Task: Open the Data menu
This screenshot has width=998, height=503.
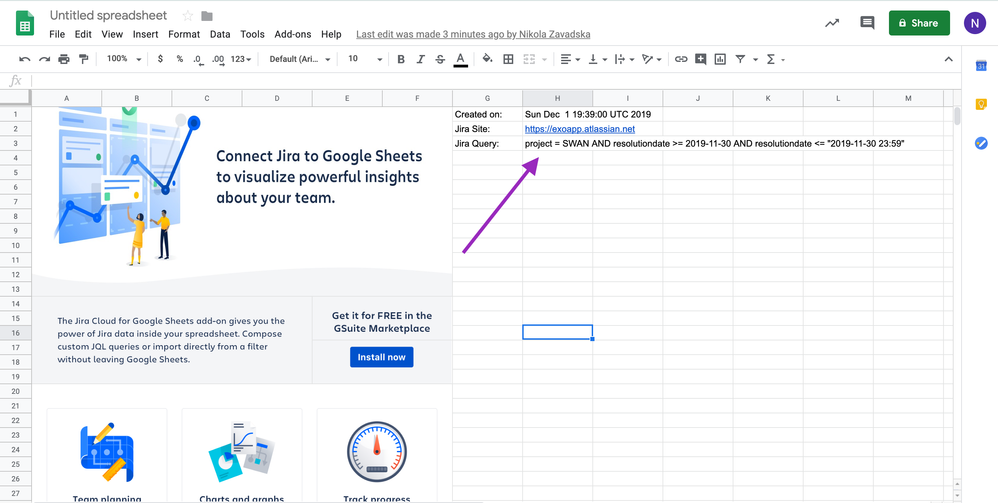Action: 220,34
